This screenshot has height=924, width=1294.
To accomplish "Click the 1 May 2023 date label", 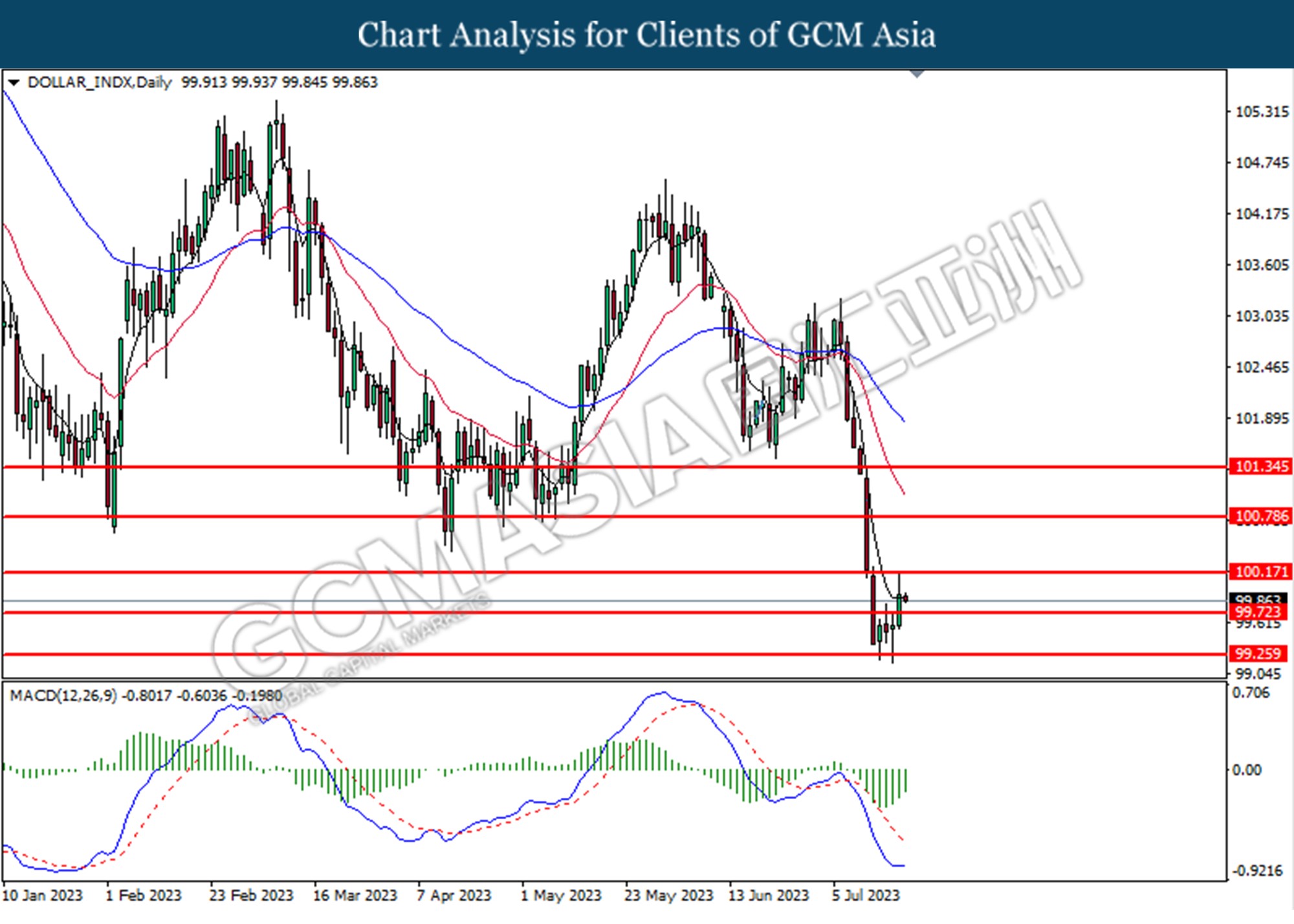I will [561, 896].
